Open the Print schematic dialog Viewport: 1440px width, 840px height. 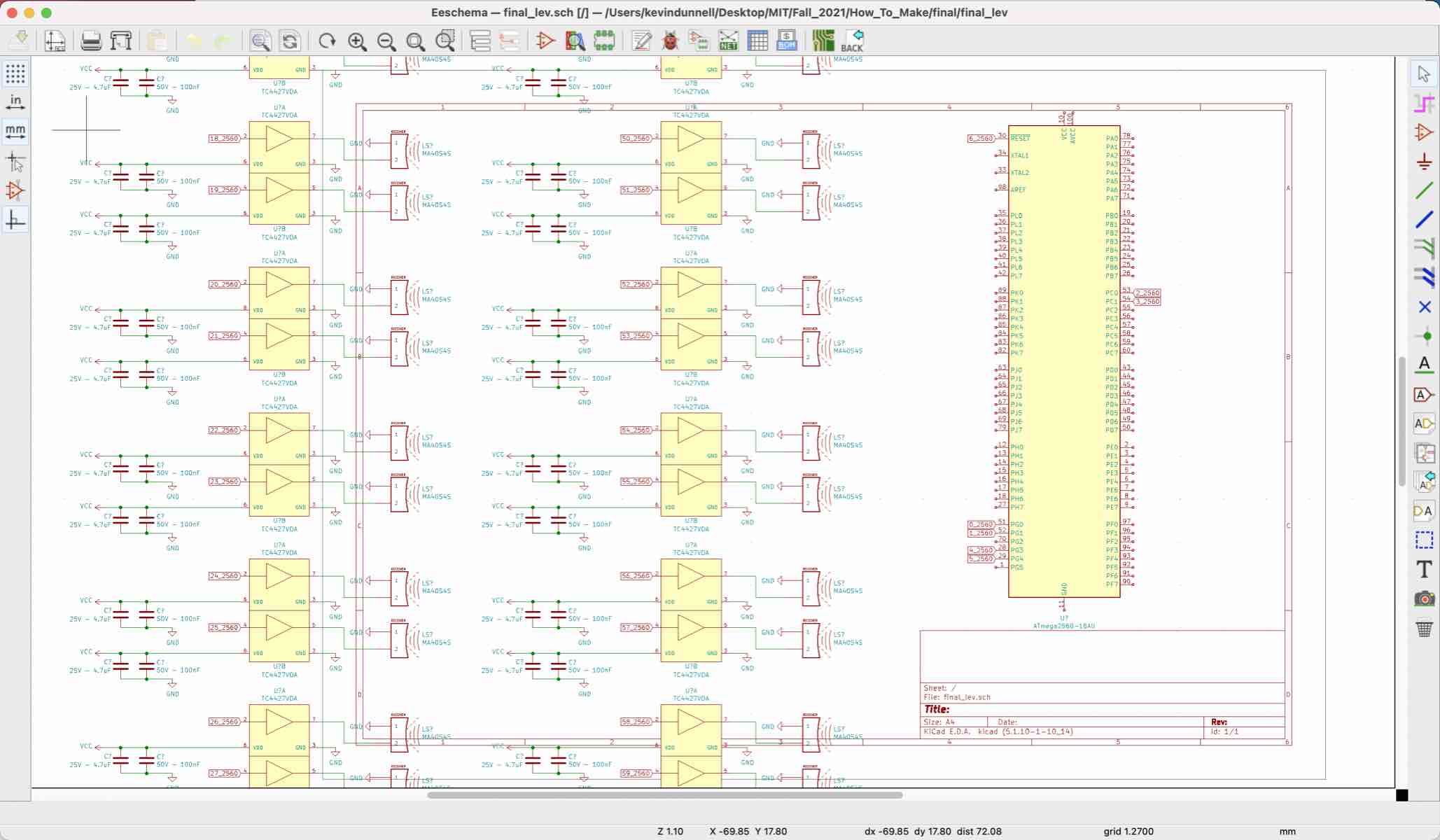pyautogui.click(x=90, y=41)
